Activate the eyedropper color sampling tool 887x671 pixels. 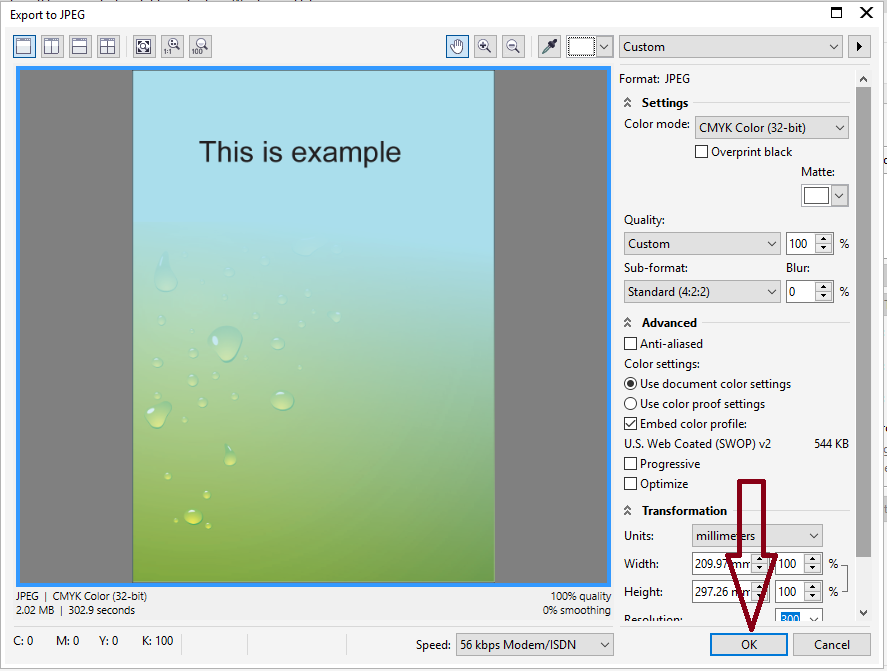548,46
